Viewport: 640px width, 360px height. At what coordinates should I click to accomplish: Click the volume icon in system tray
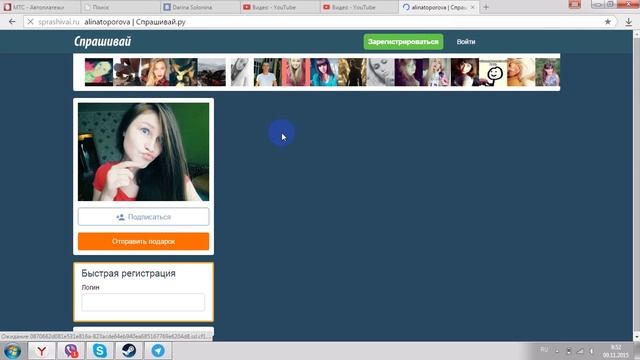pos(591,351)
